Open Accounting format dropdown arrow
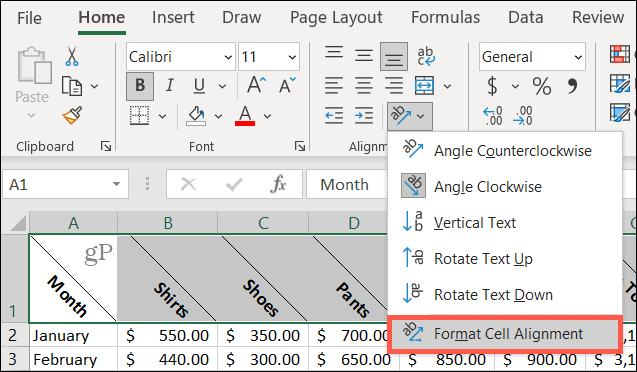The image size is (637, 372). click(x=515, y=86)
